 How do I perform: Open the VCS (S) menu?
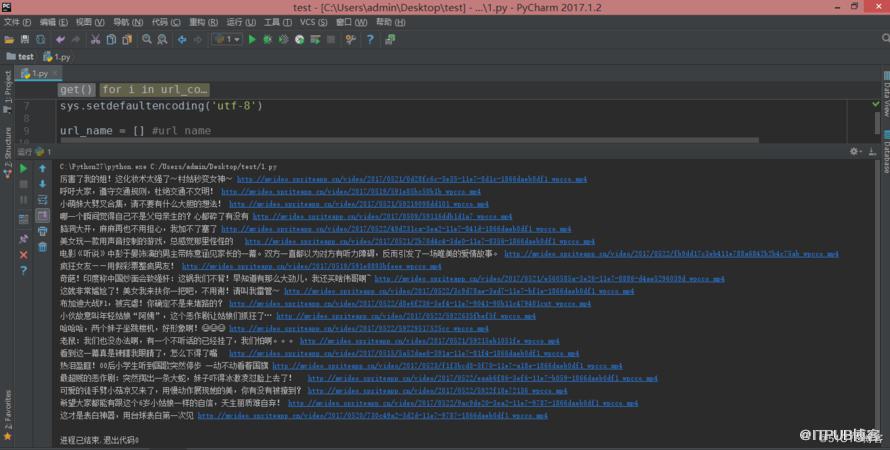click(313, 22)
